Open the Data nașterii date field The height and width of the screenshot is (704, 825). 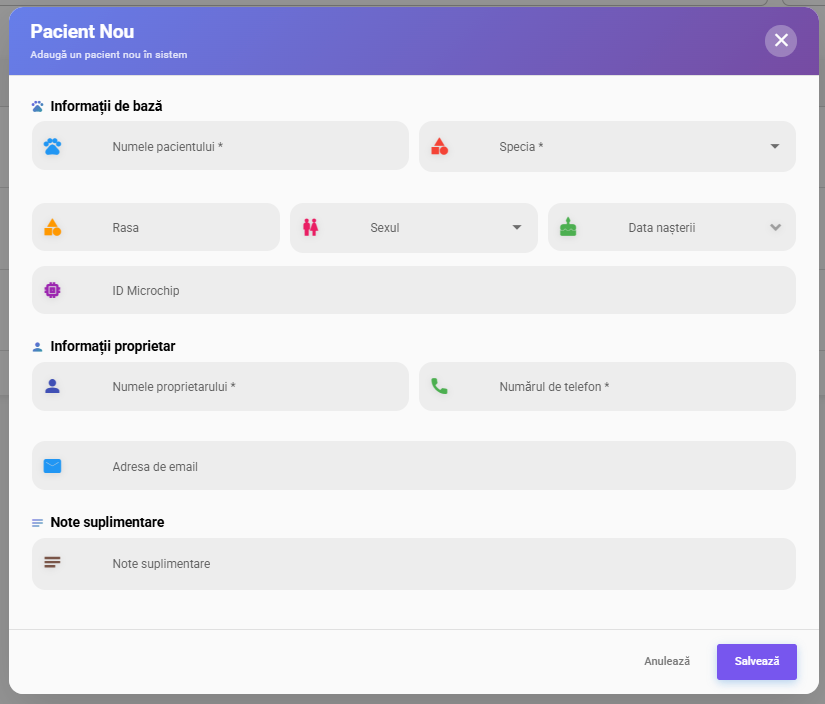(672, 227)
